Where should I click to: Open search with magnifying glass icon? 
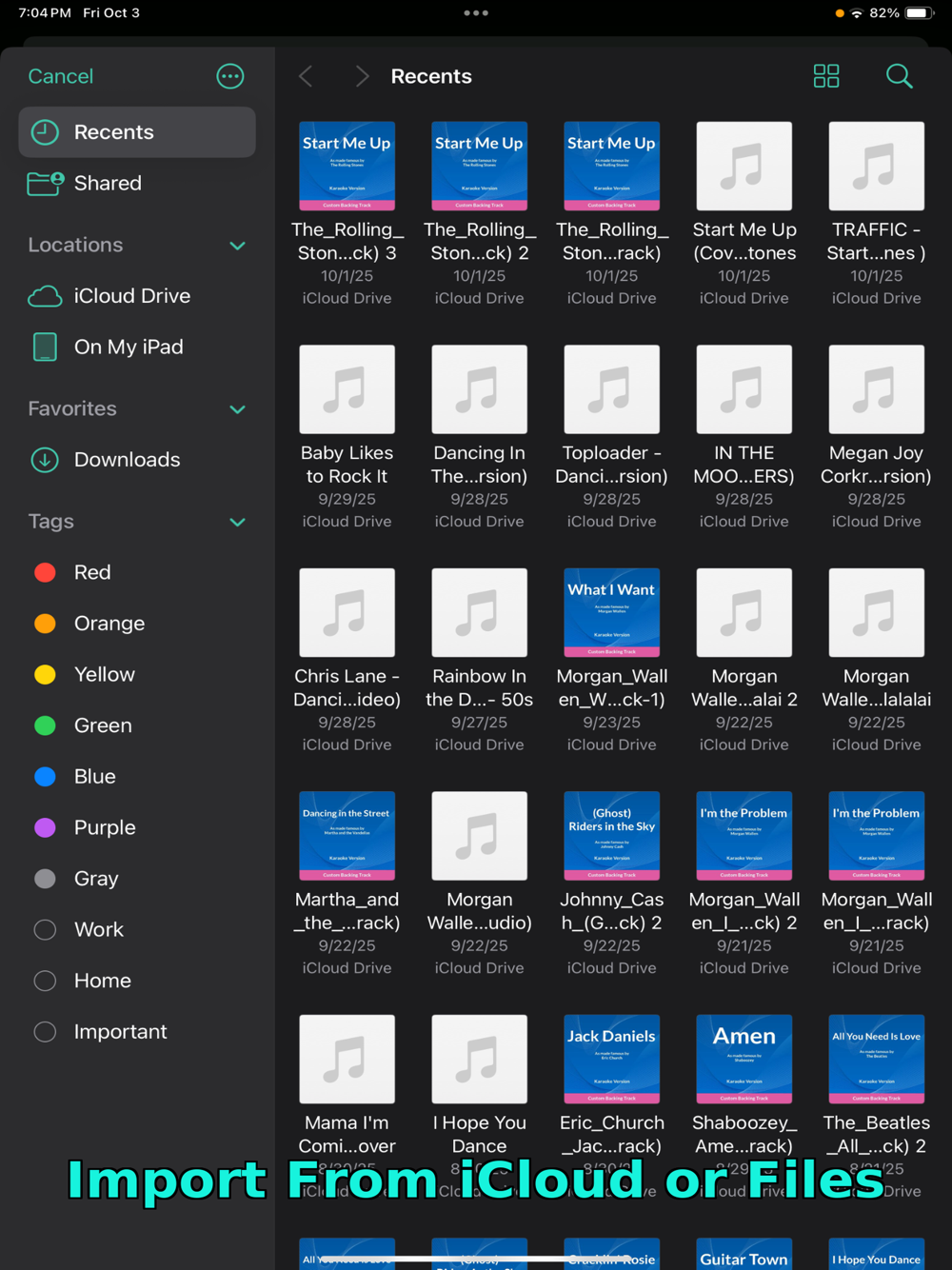click(899, 76)
